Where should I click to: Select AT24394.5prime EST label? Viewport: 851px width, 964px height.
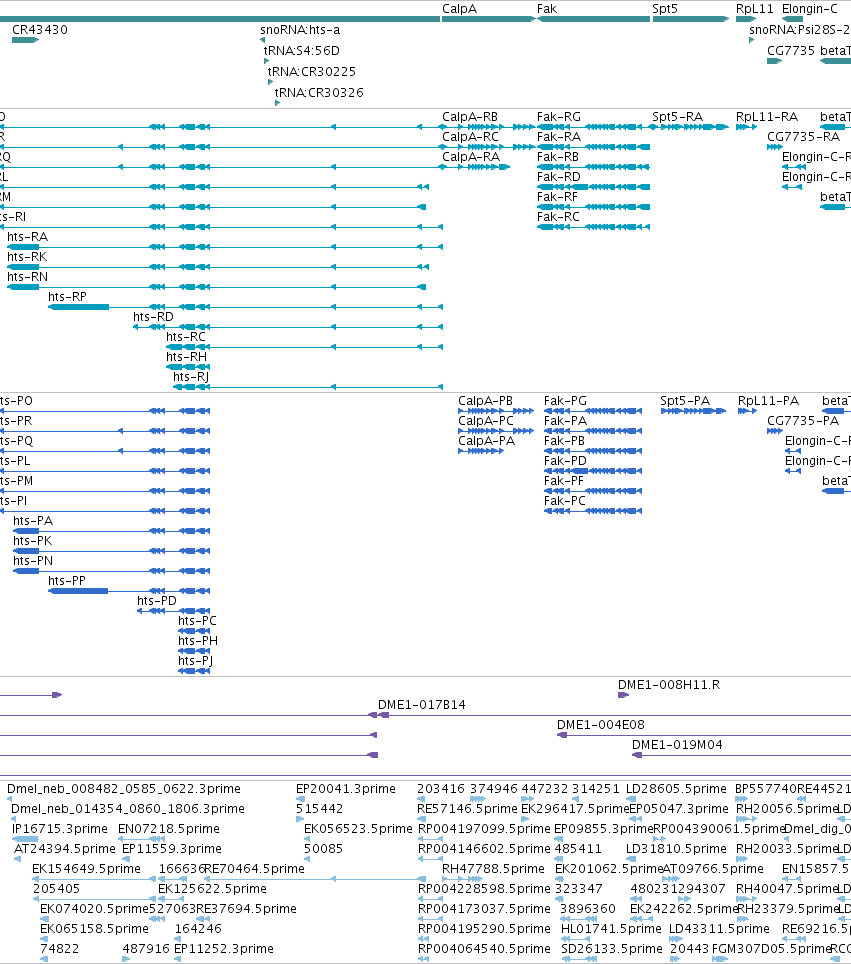coord(65,849)
